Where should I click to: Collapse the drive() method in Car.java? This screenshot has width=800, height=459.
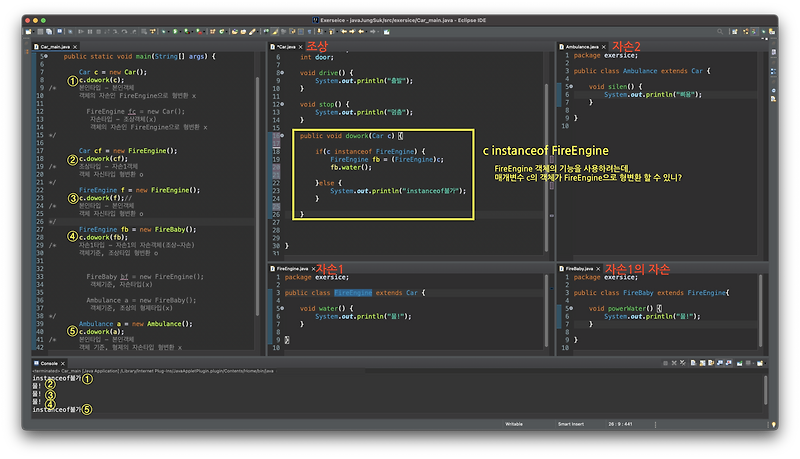(283, 73)
